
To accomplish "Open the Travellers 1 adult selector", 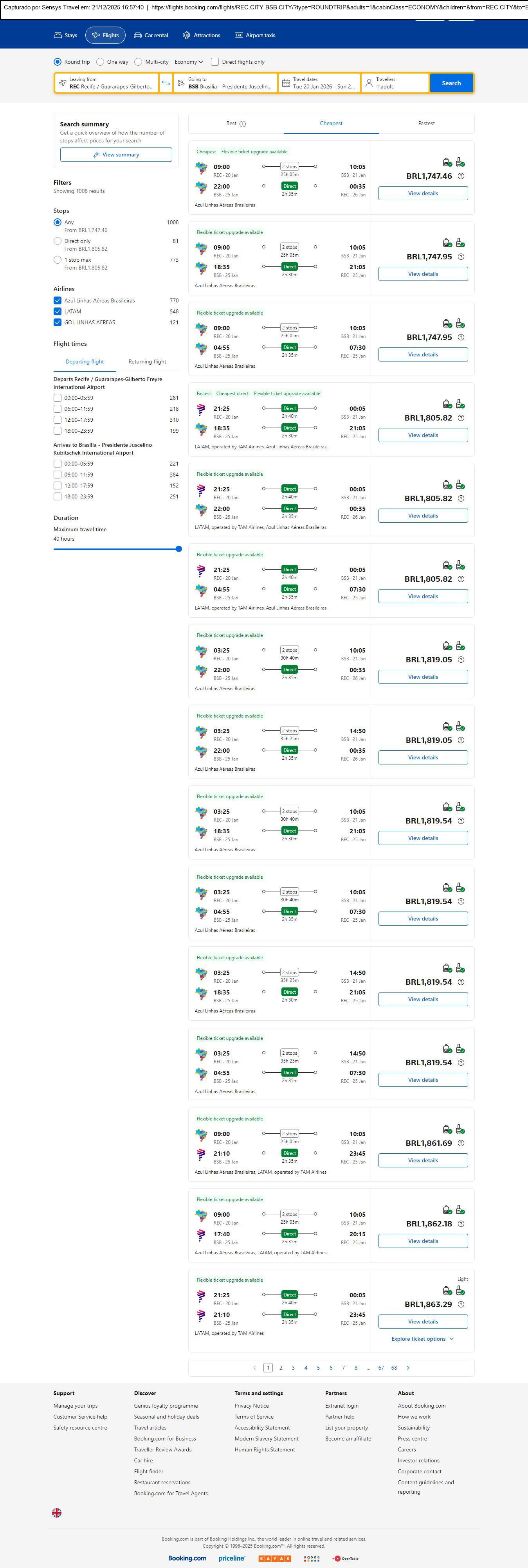I will pos(395,83).
